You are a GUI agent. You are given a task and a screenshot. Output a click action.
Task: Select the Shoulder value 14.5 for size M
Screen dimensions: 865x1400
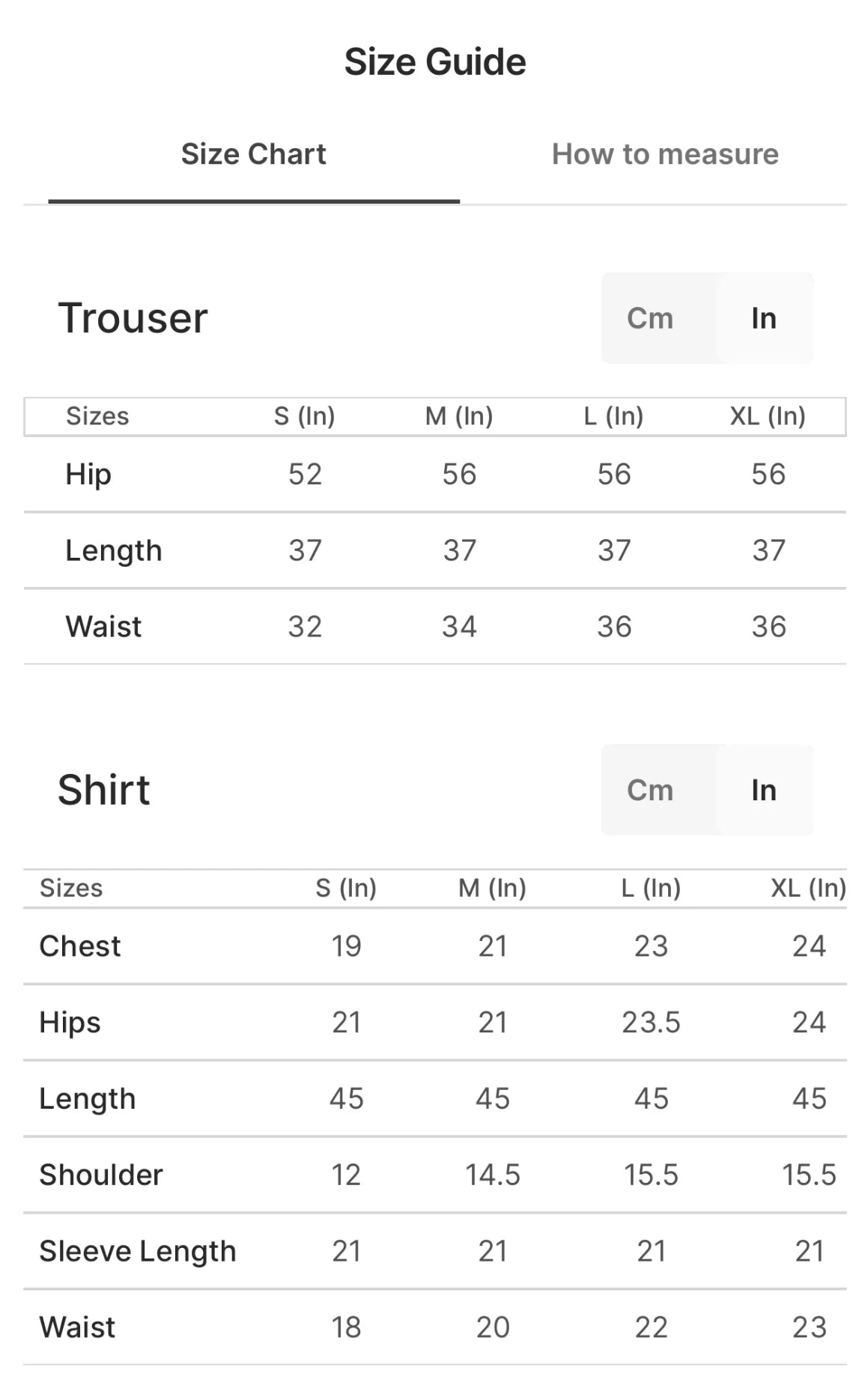(493, 1175)
